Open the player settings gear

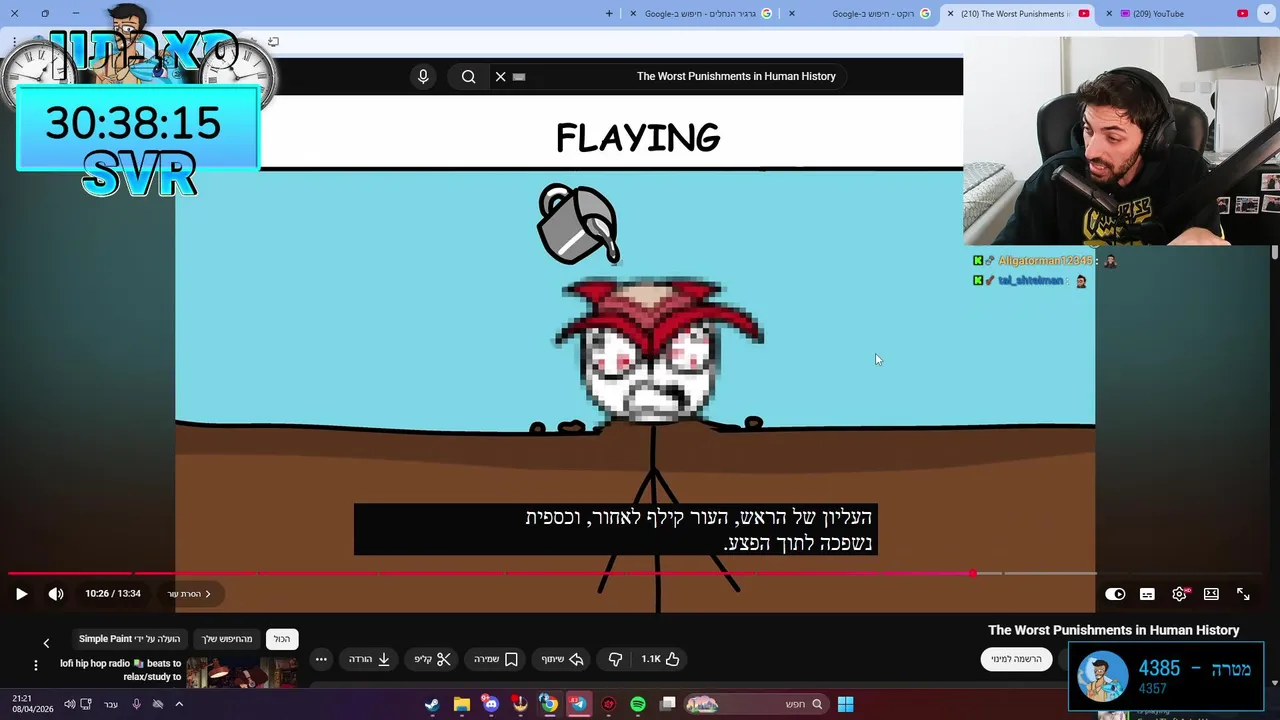[1179, 594]
